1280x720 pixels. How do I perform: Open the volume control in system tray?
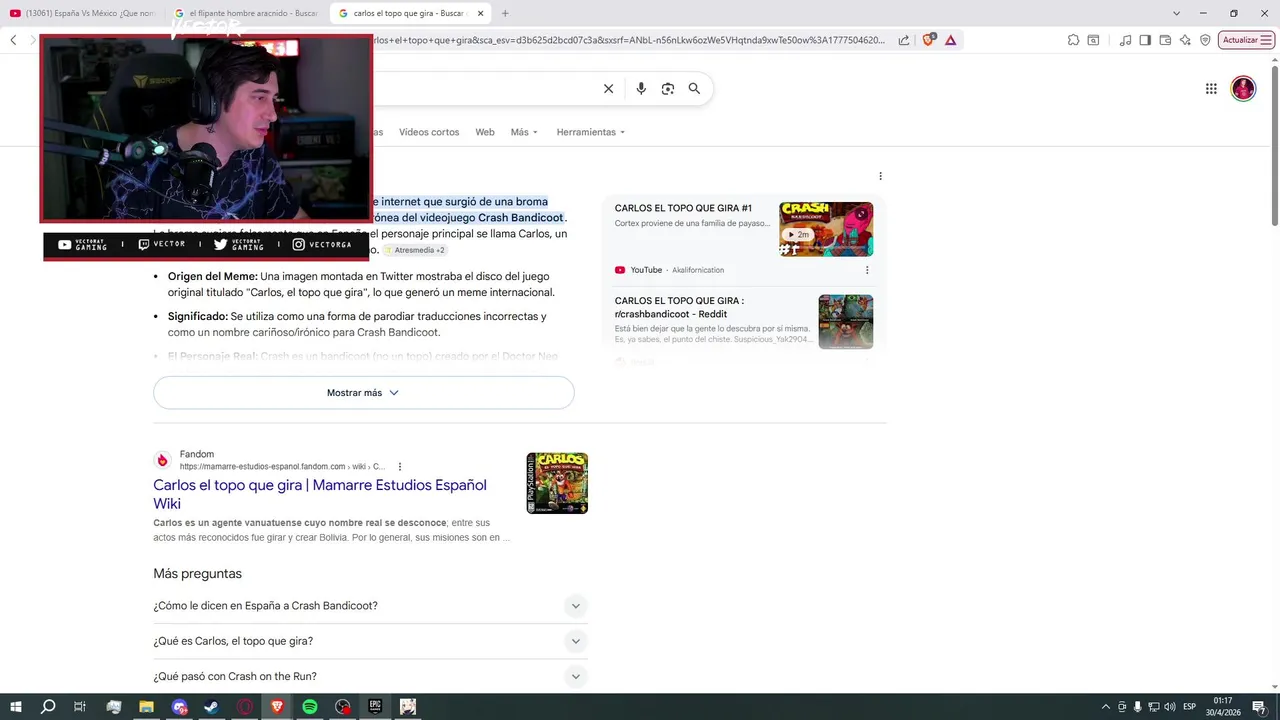pos(1170,707)
